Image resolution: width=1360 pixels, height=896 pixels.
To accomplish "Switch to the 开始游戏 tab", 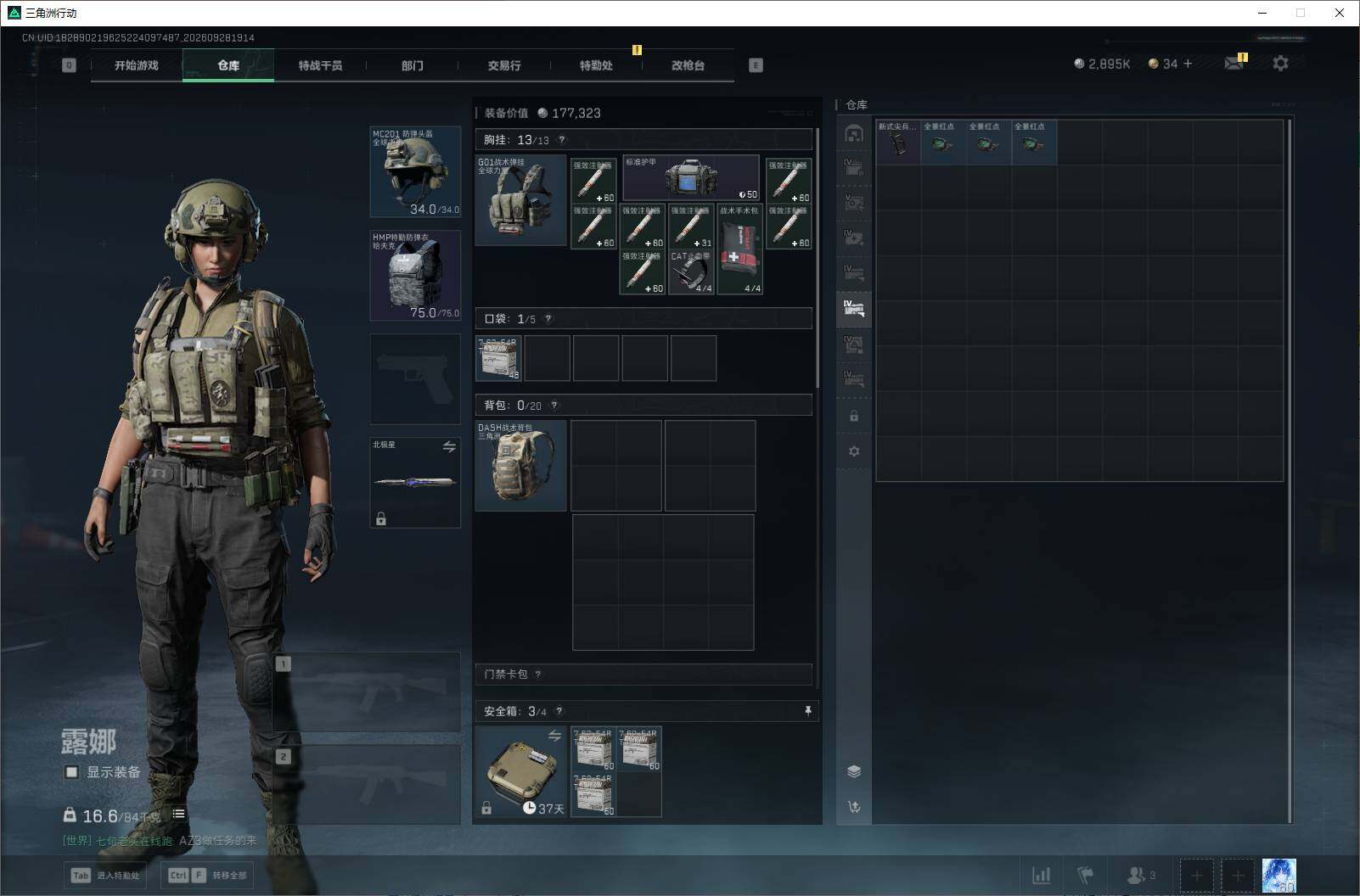I will [137, 65].
